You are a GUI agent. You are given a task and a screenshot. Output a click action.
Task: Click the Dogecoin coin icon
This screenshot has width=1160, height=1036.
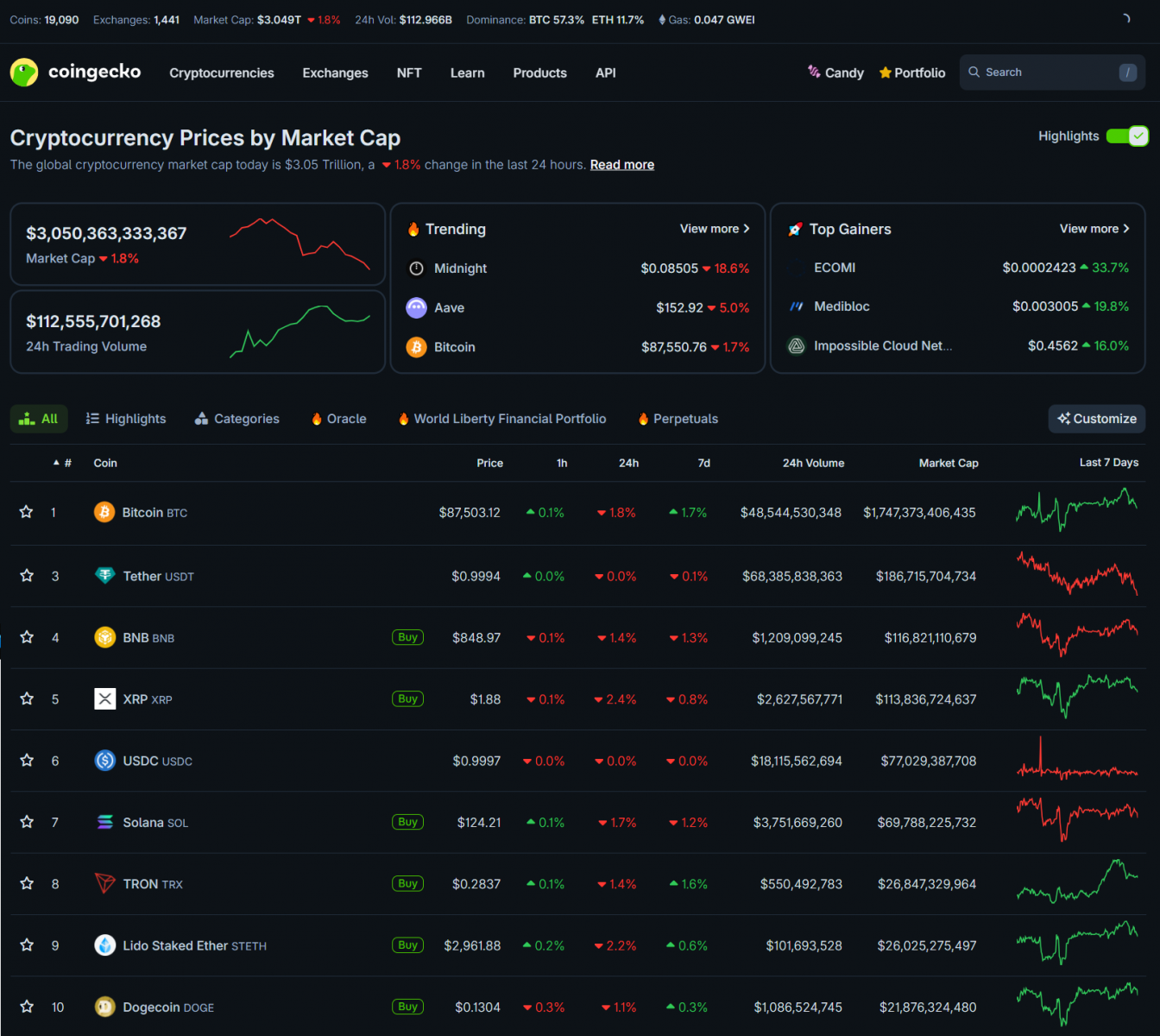coord(104,1008)
